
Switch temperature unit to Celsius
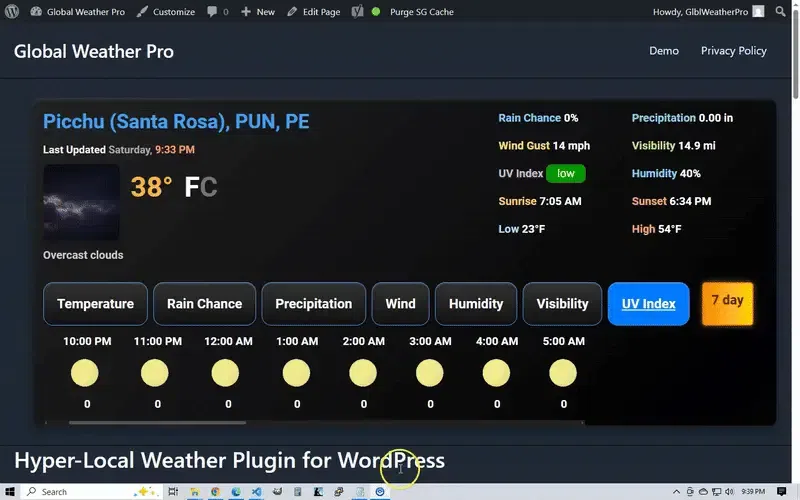point(209,187)
